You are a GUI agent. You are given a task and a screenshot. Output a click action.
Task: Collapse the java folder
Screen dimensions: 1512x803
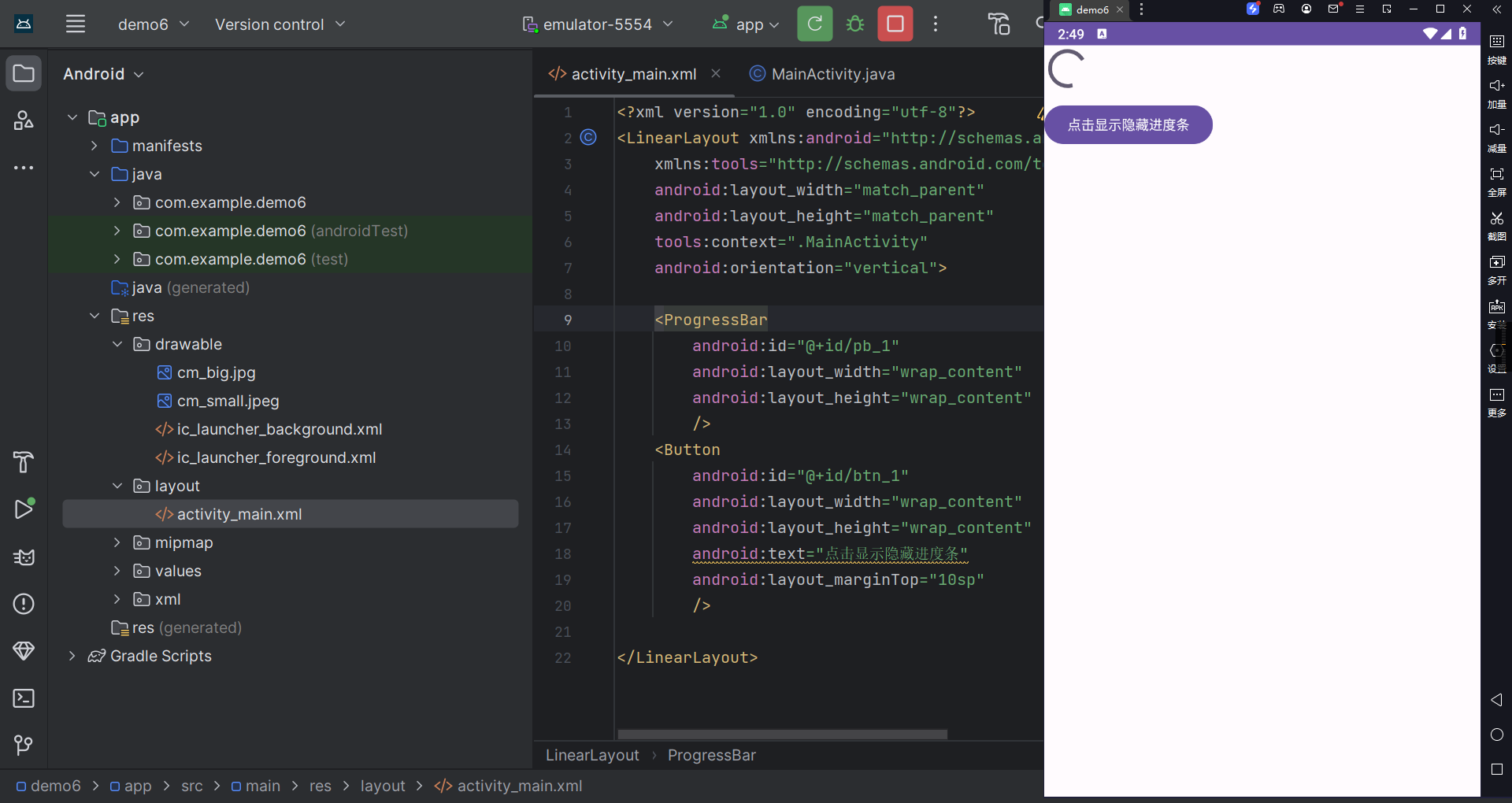click(x=94, y=174)
